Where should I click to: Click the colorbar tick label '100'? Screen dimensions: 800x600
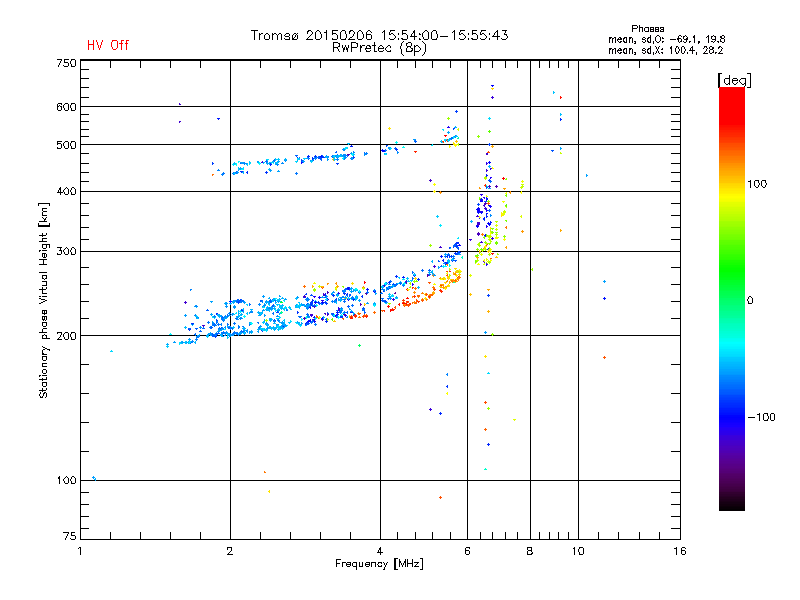tap(757, 184)
